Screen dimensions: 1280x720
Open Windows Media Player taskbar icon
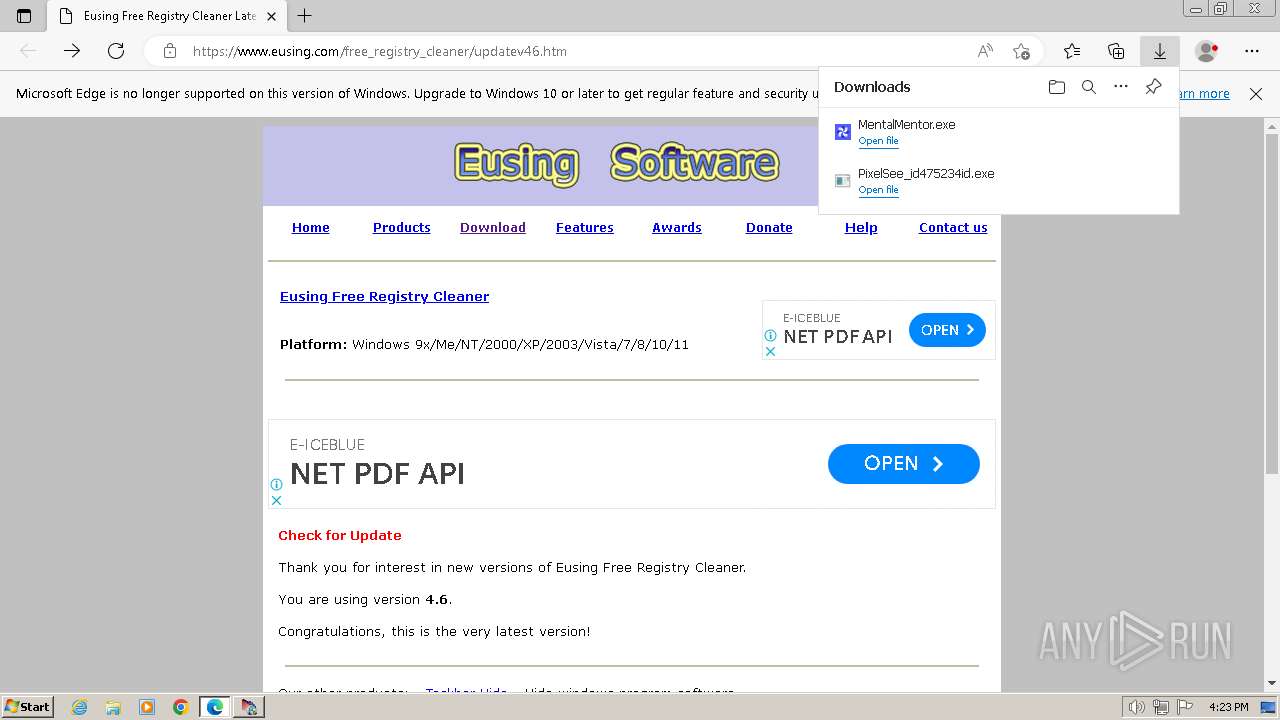point(147,707)
